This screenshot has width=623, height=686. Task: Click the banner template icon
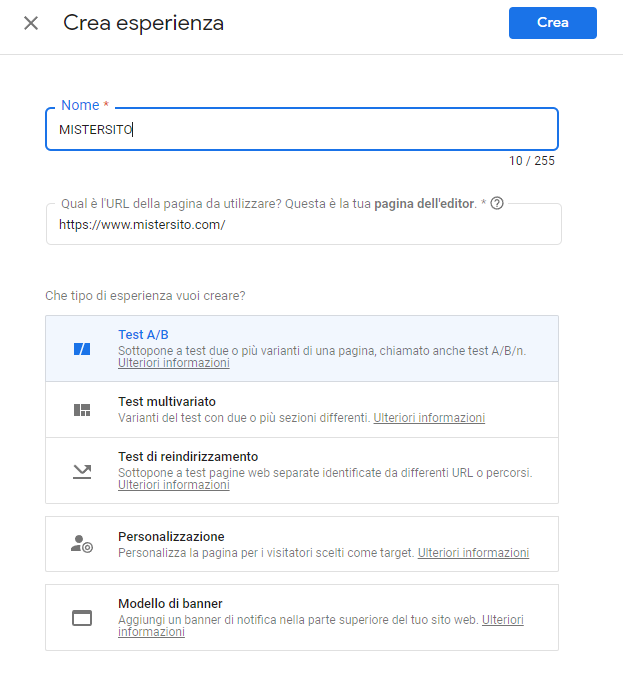pyautogui.click(x=82, y=618)
